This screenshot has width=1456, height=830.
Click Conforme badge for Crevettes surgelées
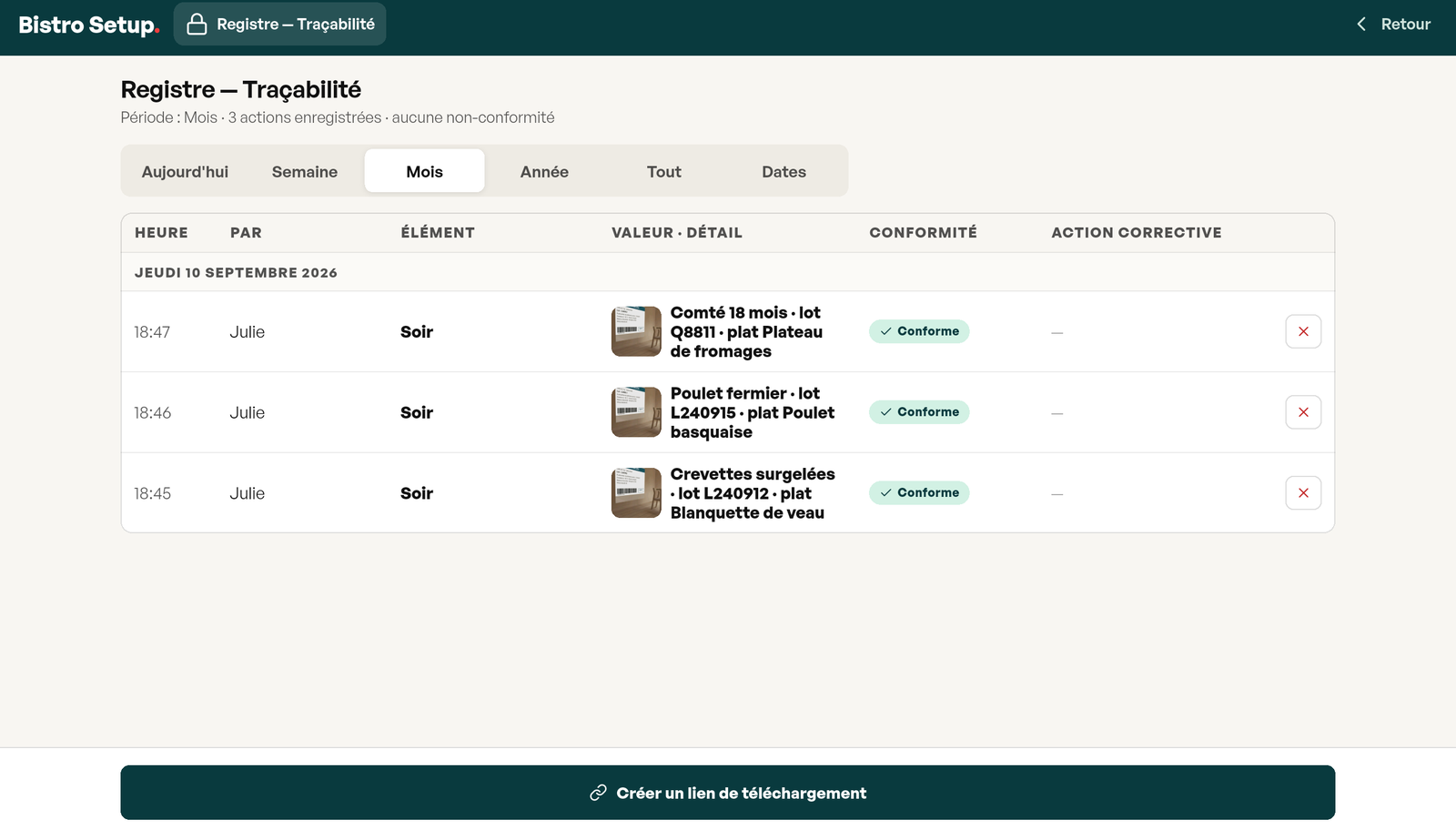pos(919,492)
